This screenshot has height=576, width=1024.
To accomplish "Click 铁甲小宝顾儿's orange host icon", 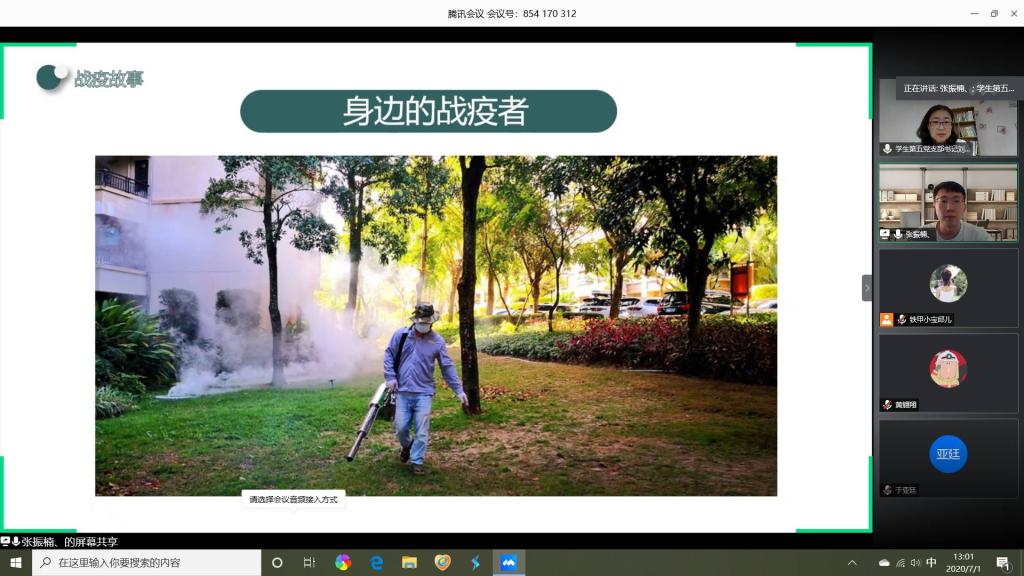I will coord(886,320).
